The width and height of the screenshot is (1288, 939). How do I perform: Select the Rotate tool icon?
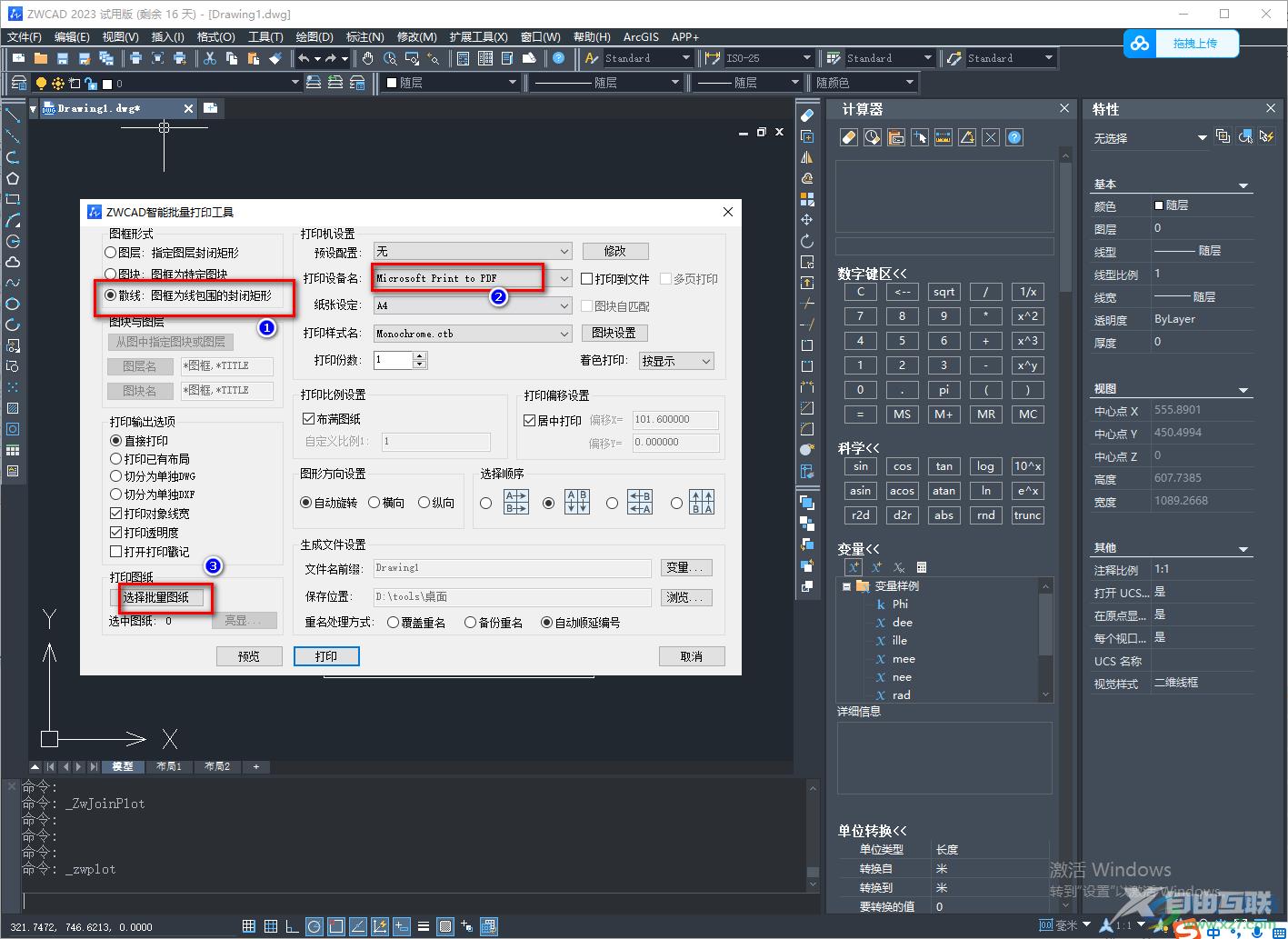(x=807, y=241)
